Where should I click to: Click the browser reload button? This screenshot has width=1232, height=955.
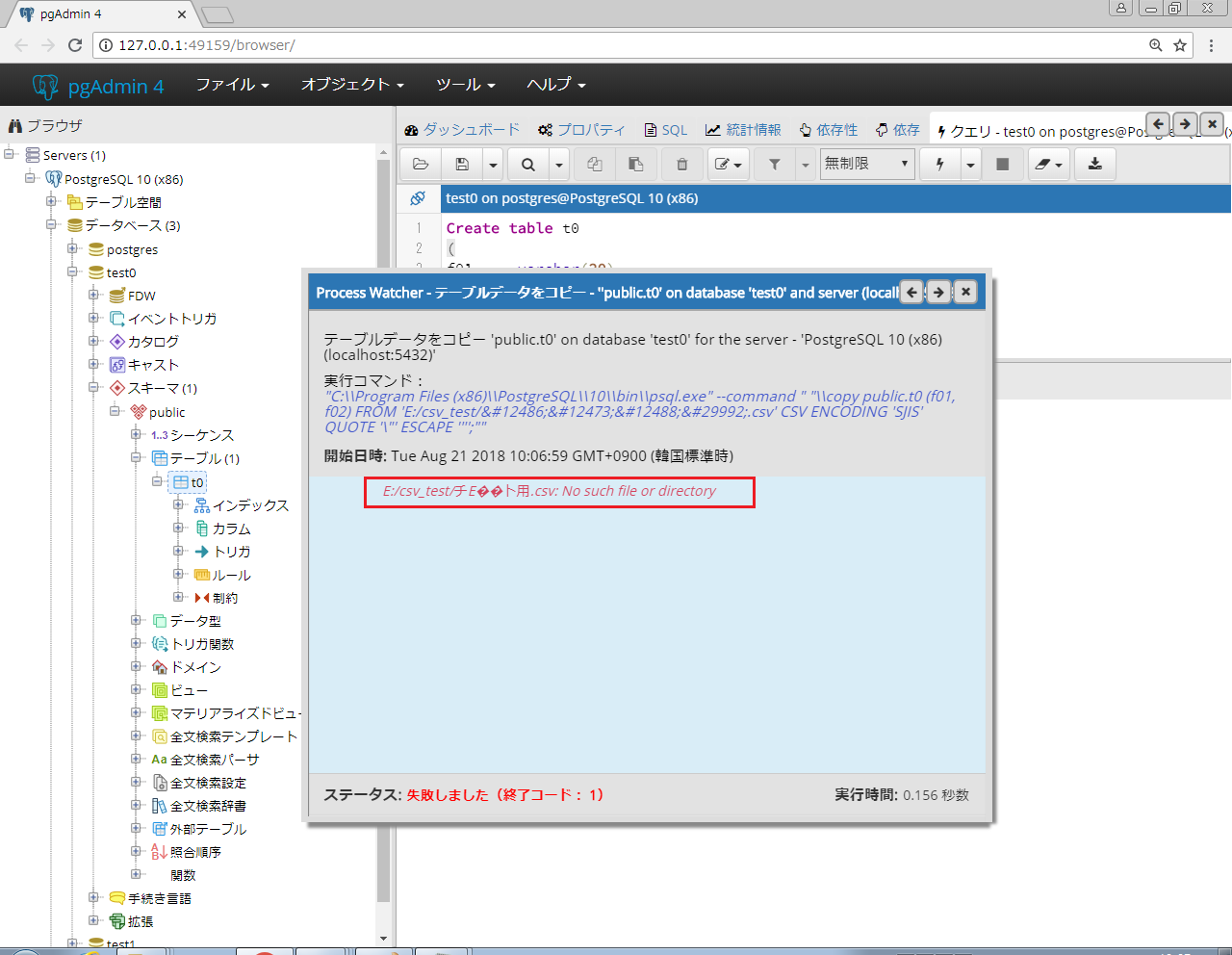pos(75,45)
